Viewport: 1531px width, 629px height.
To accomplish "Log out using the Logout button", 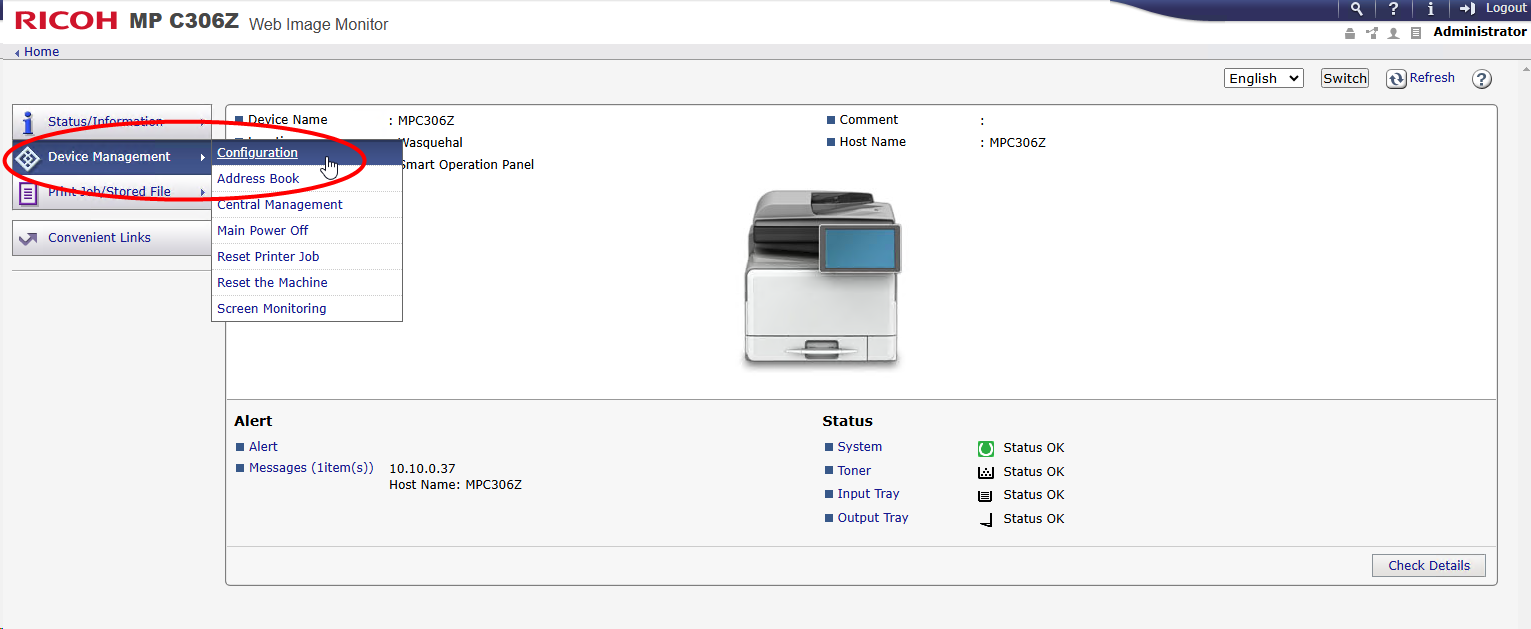I will tap(1493, 8).
